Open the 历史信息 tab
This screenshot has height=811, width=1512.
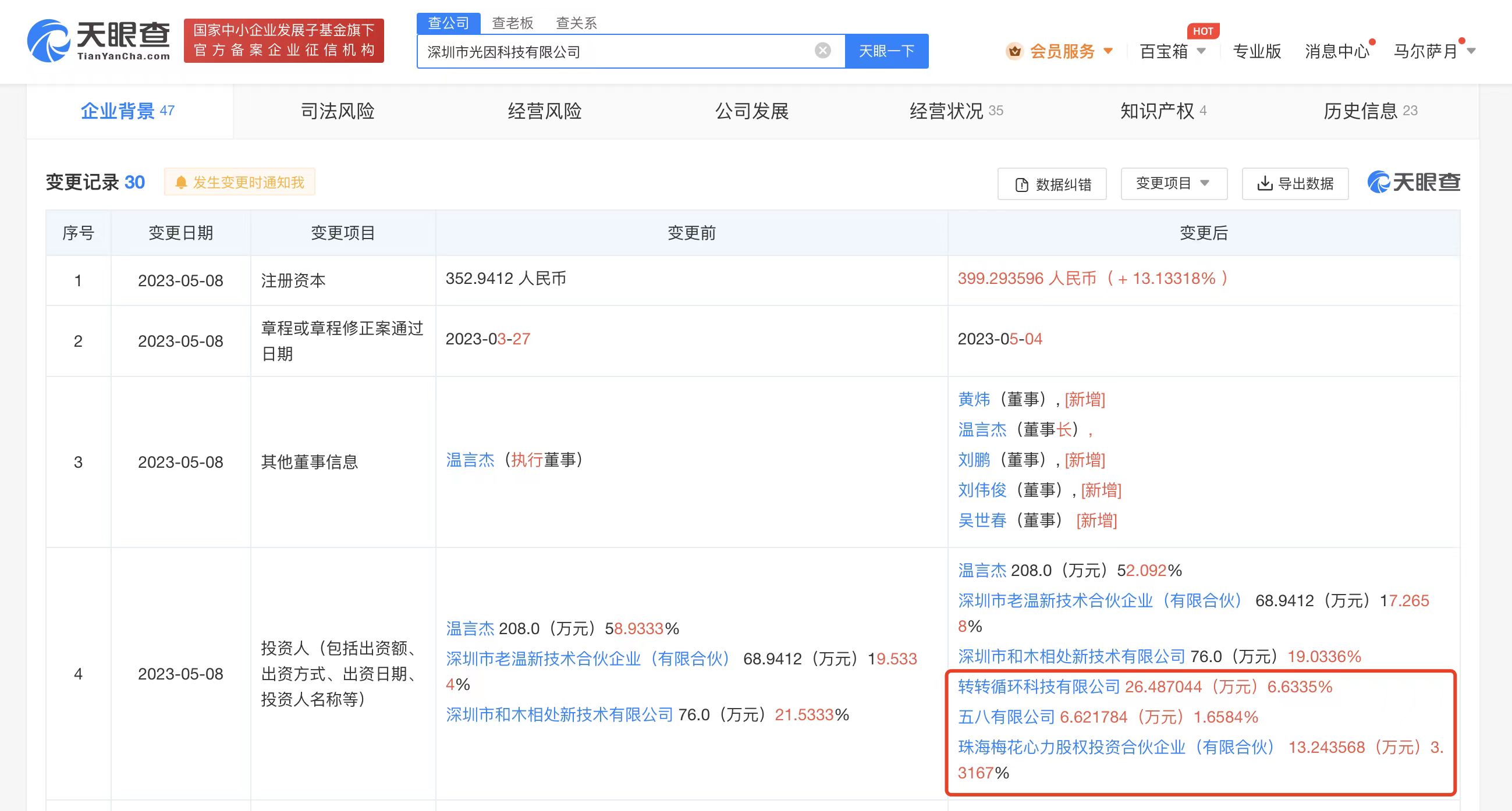tap(1371, 111)
